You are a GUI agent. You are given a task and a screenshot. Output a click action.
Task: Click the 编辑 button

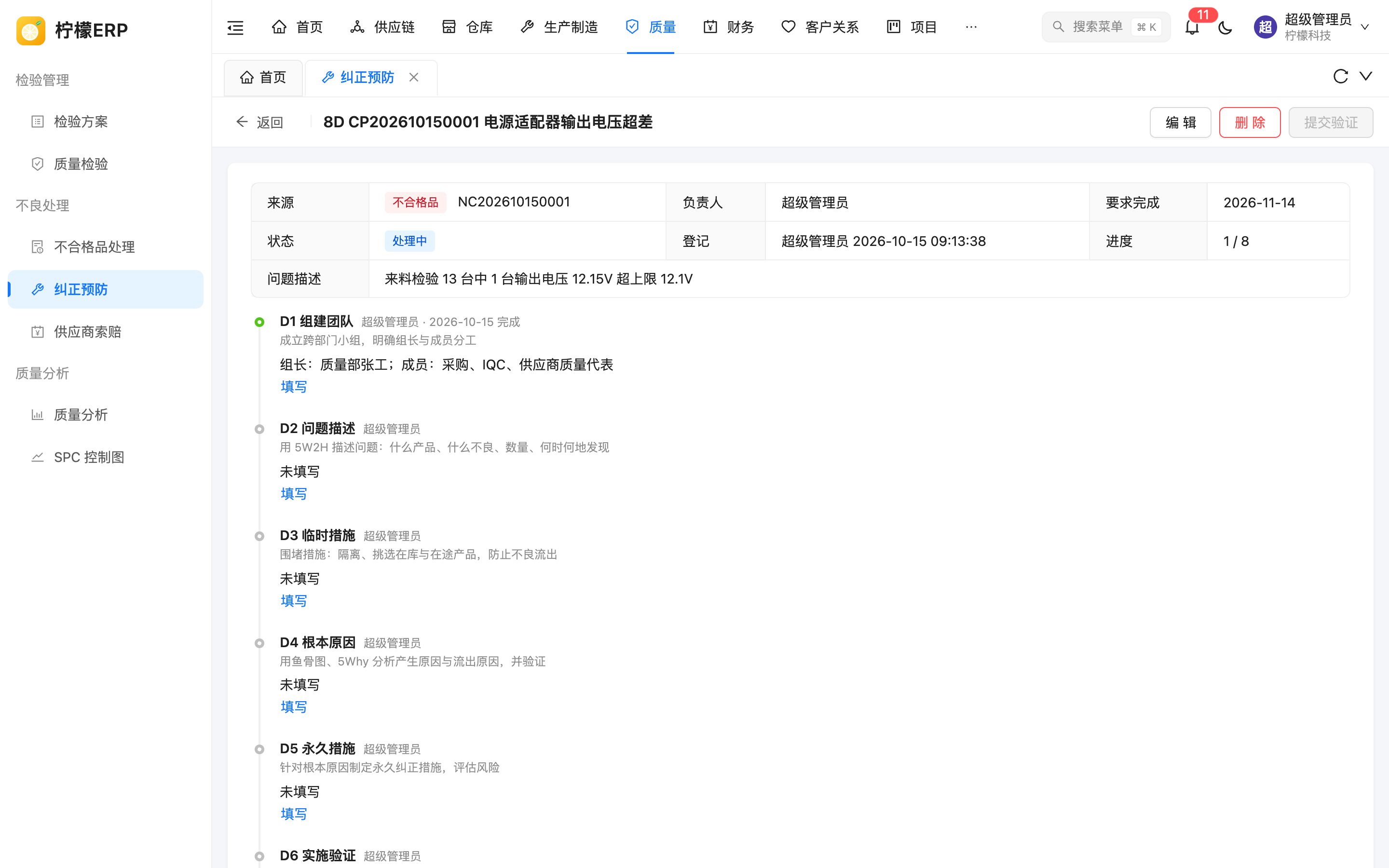[1180, 122]
